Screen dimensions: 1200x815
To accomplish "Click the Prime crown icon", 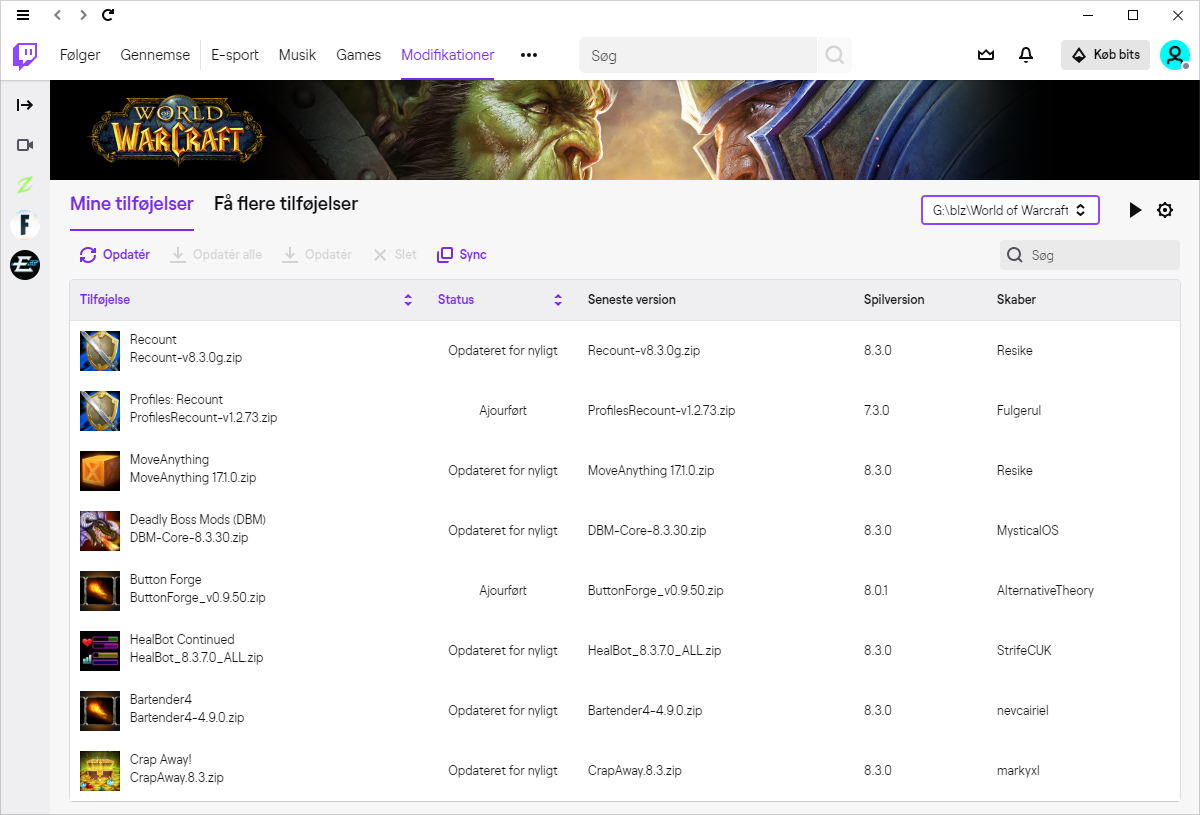I will 986,55.
